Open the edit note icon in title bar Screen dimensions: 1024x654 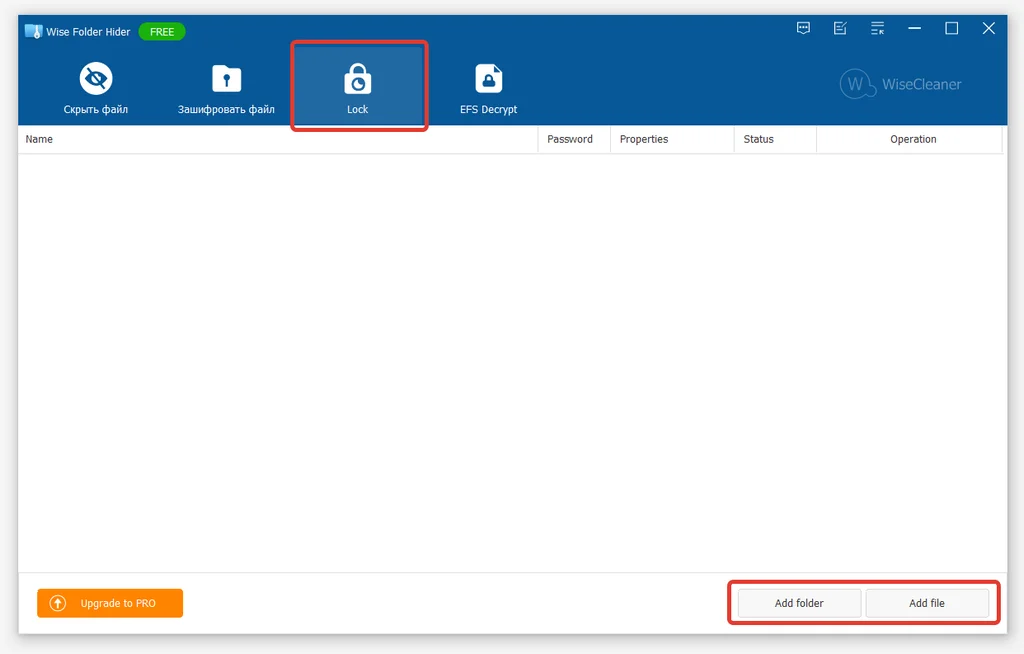pyautogui.click(x=840, y=28)
